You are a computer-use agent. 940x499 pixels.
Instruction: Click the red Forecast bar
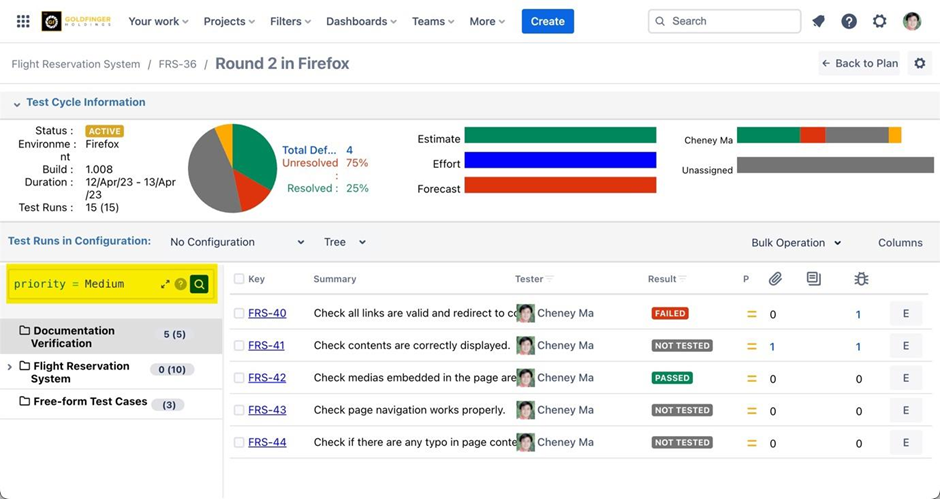(x=560, y=185)
